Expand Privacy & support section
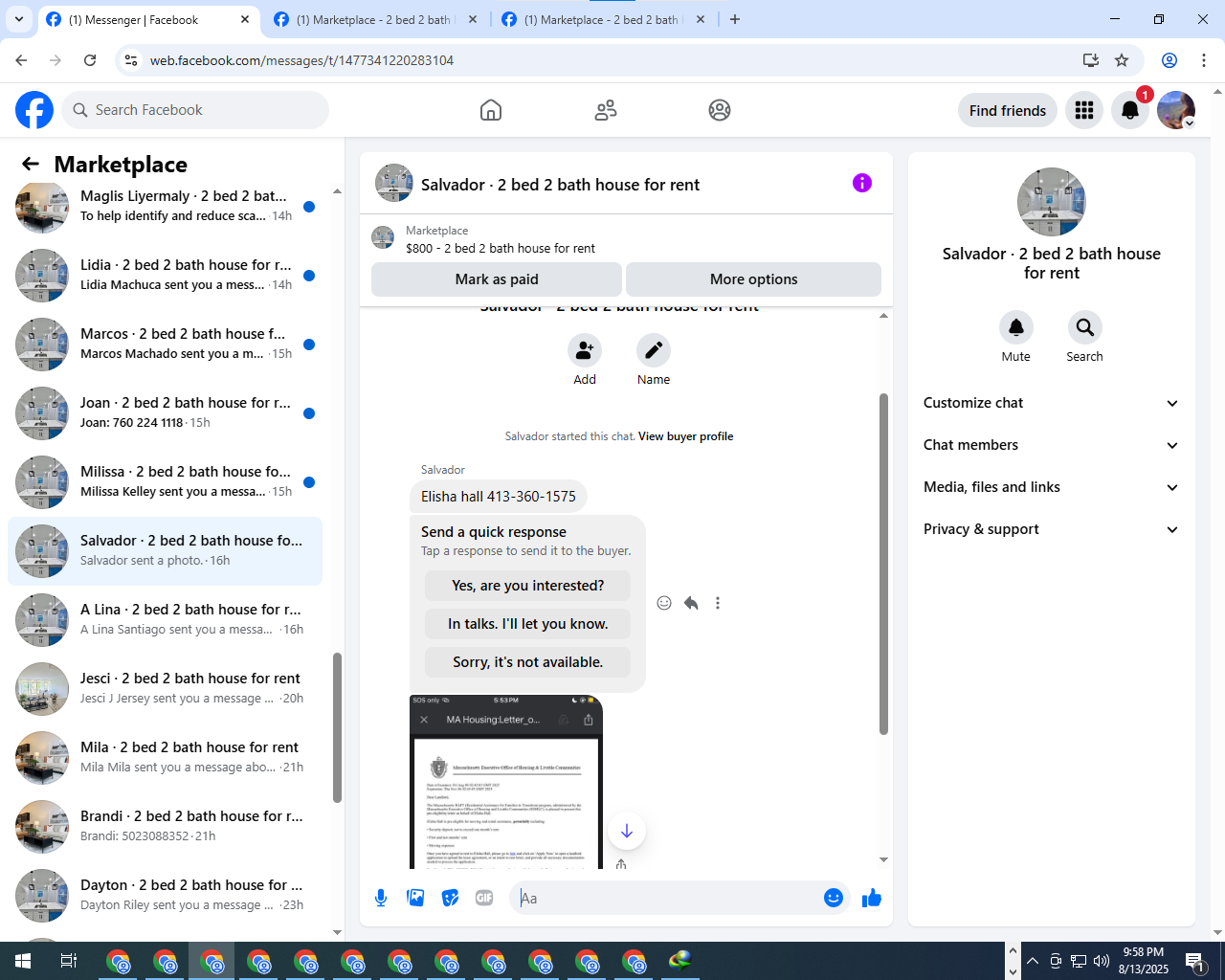Viewport: 1225px width, 980px height. click(x=1051, y=529)
